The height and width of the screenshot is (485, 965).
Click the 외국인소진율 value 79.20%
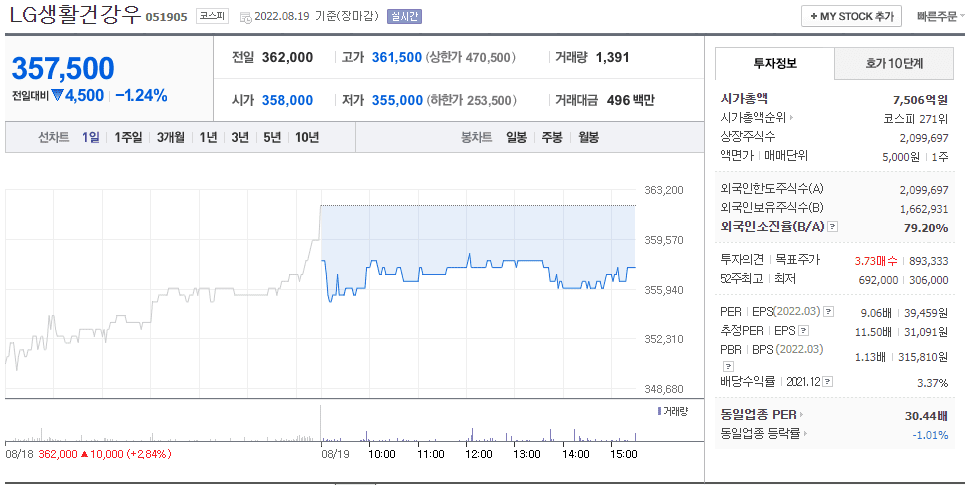click(926, 228)
